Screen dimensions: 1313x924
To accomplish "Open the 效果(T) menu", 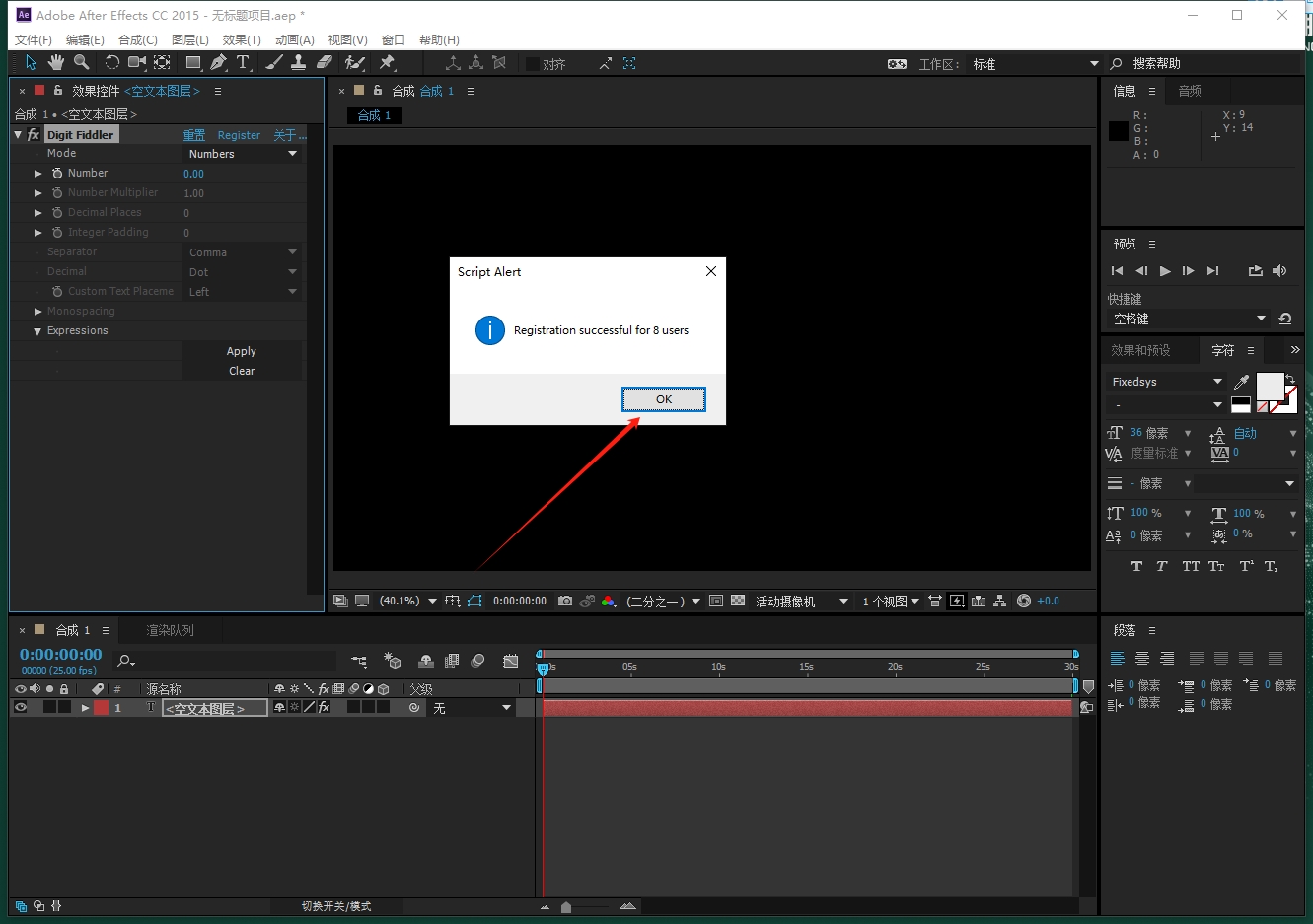I will 242,39.
